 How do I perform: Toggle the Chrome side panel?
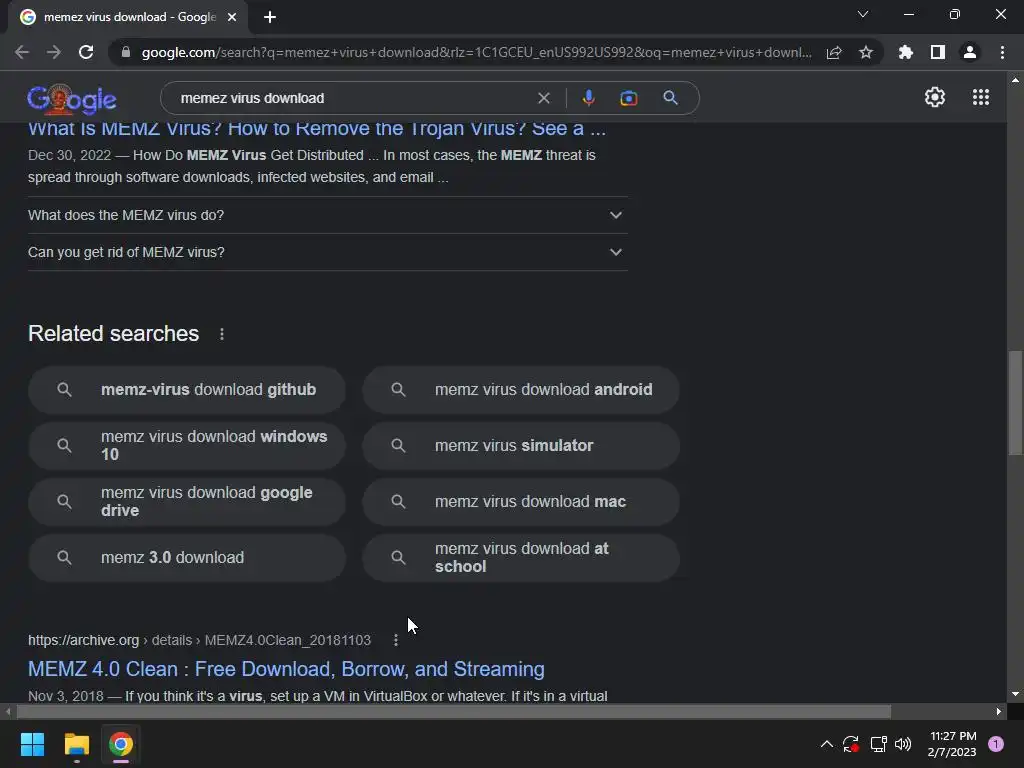point(938,52)
